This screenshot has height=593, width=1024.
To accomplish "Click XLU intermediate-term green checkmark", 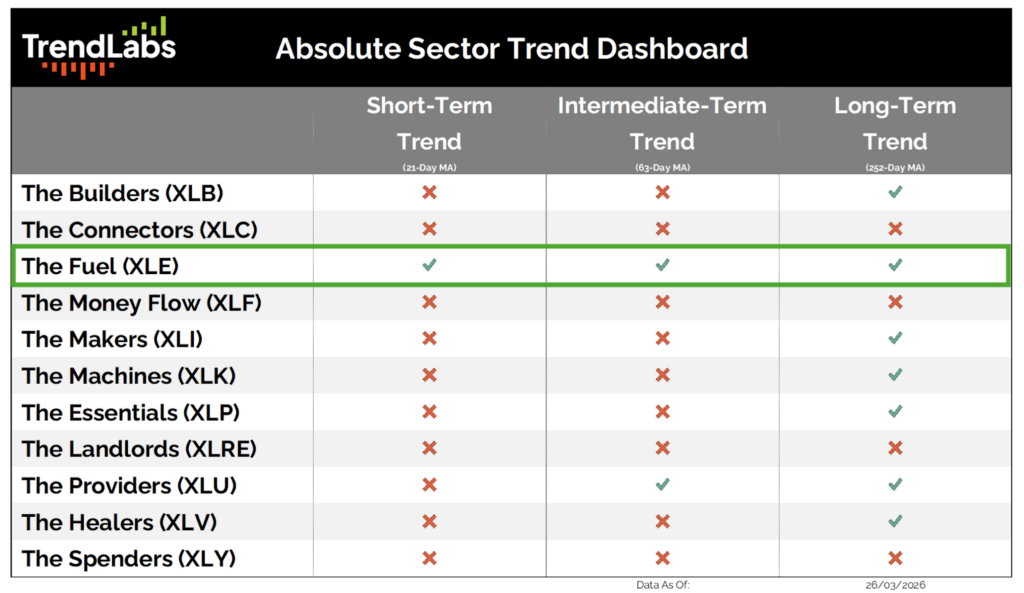I will [x=662, y=485].
